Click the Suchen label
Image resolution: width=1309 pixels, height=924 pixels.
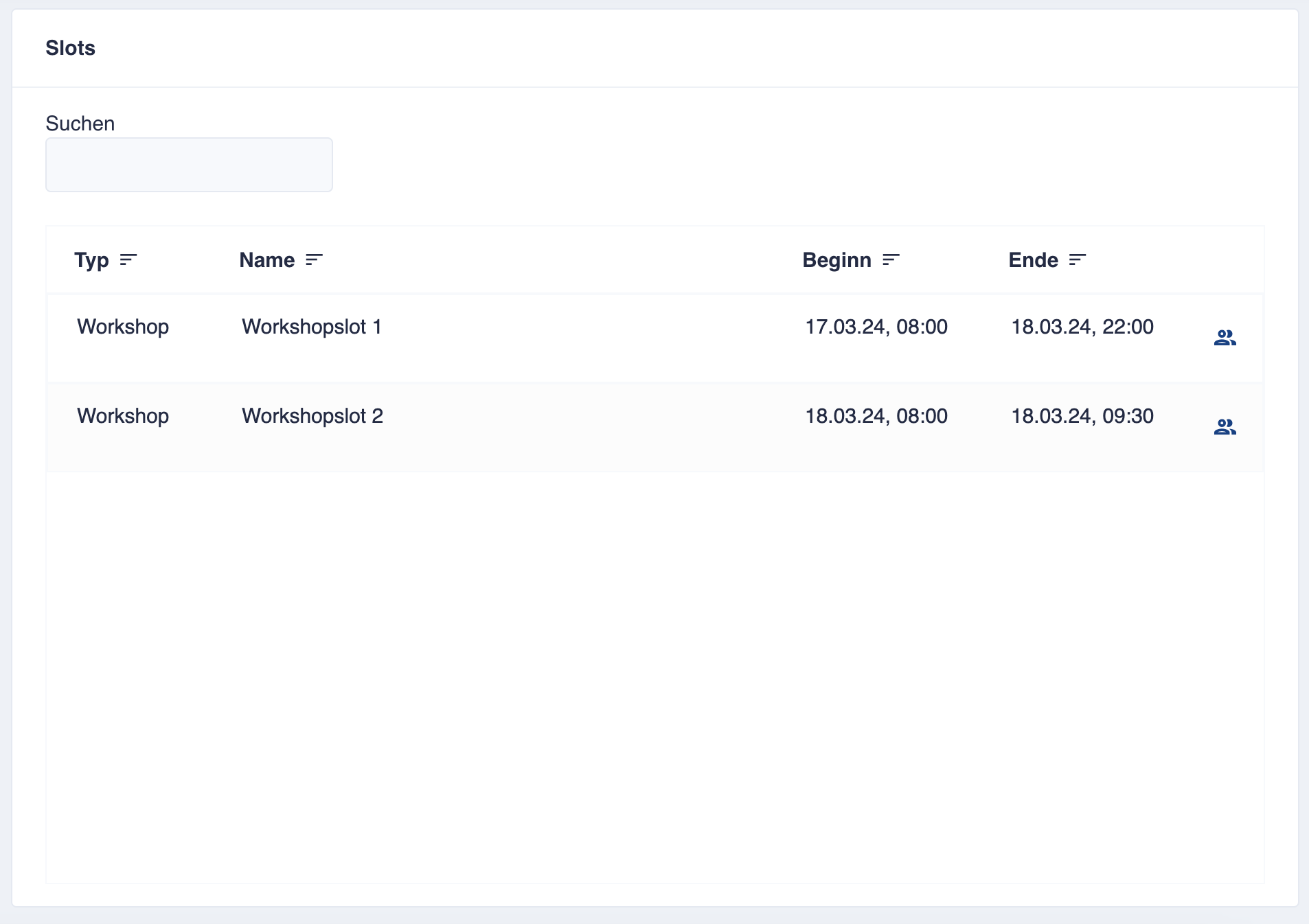80,124
